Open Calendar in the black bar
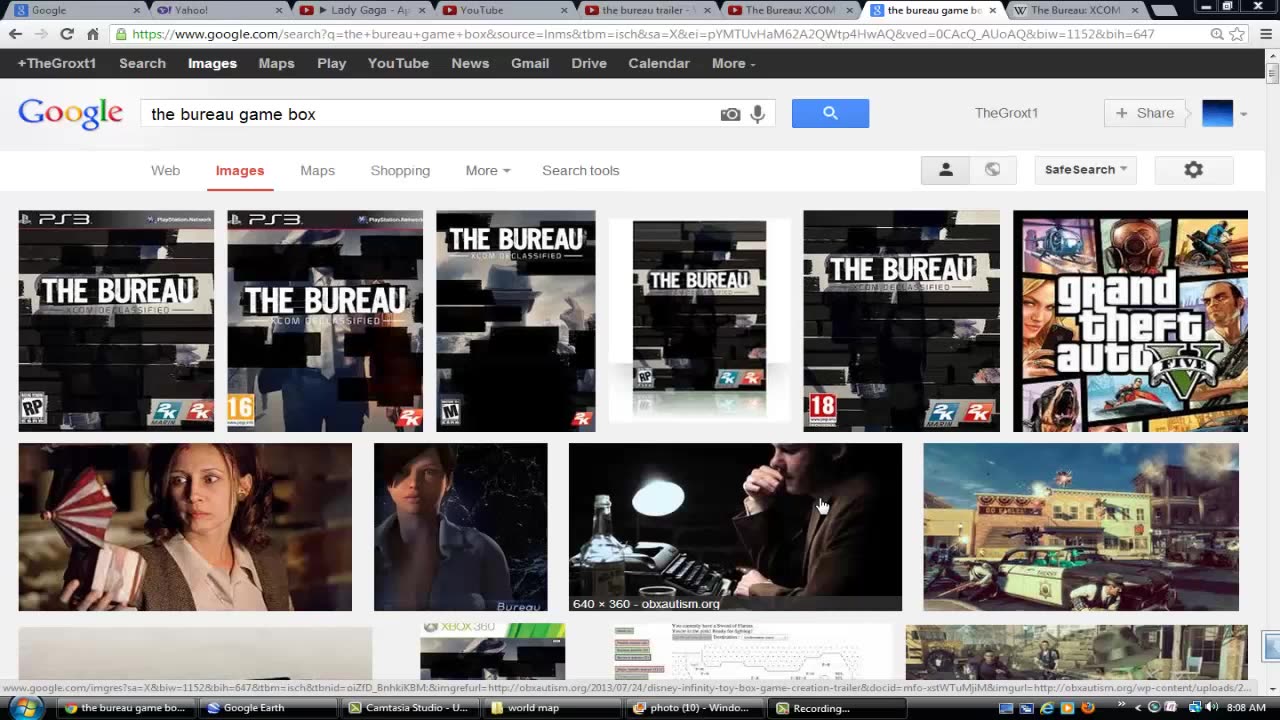 (659, 63)
